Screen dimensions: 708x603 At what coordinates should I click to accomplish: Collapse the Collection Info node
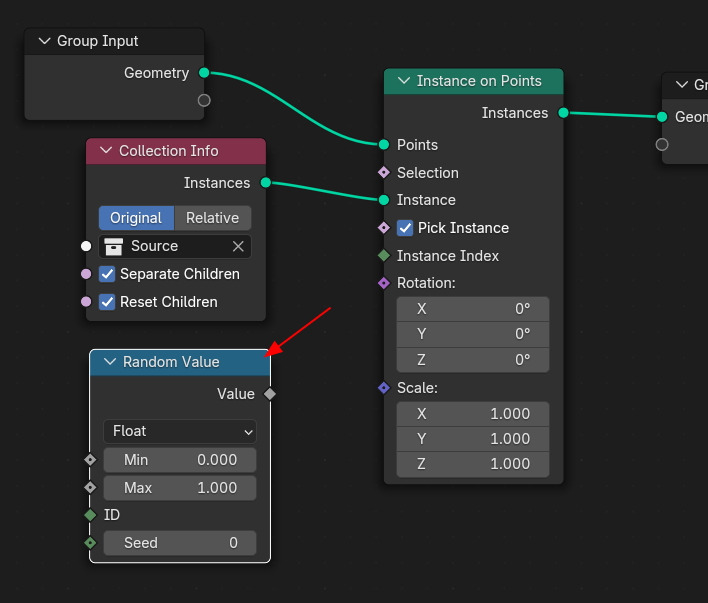point(106,150)
